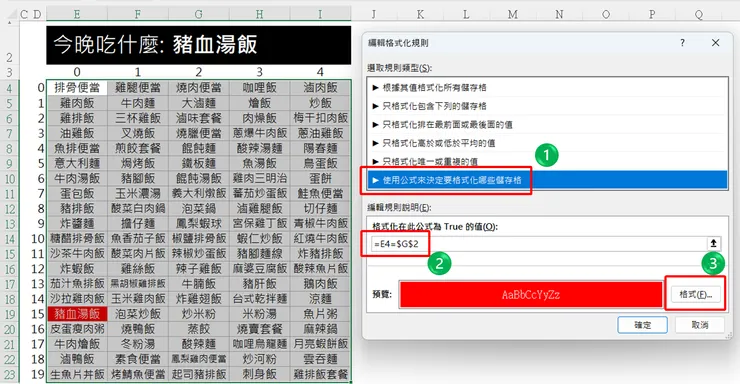Click the cell 蛋餅
Viewport: 740px width, 384px height.
tap(320, 178)
